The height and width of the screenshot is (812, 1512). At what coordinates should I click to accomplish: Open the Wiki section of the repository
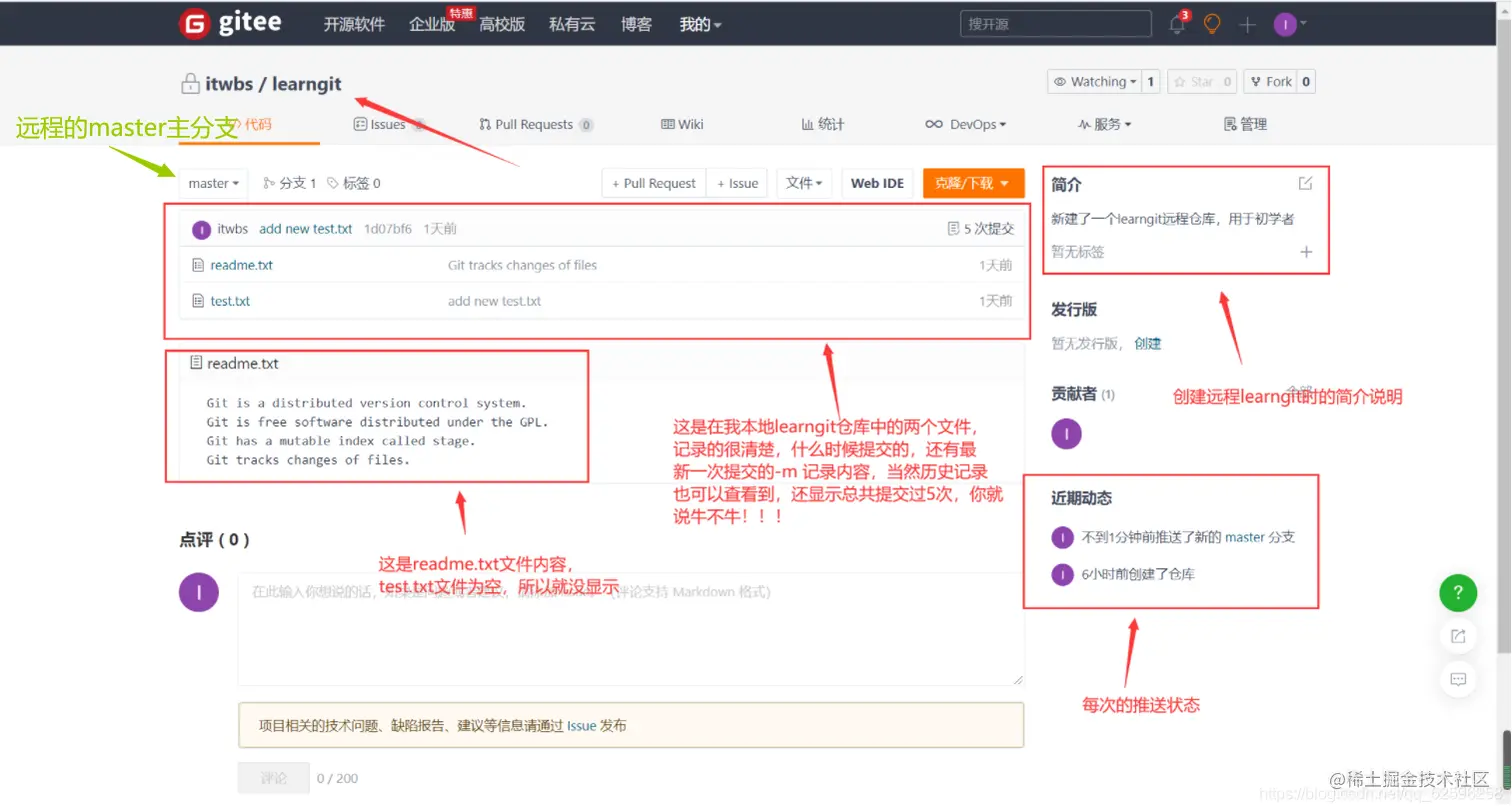pyautogui.click(x=688, y=124)
